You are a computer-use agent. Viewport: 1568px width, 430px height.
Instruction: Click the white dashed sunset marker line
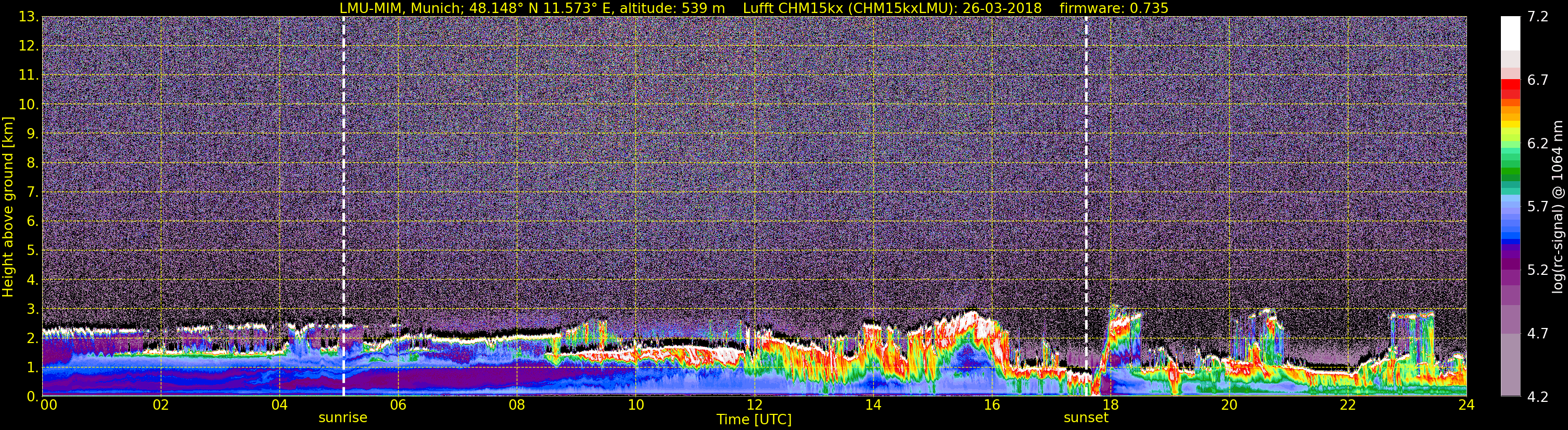[1086, 207]
